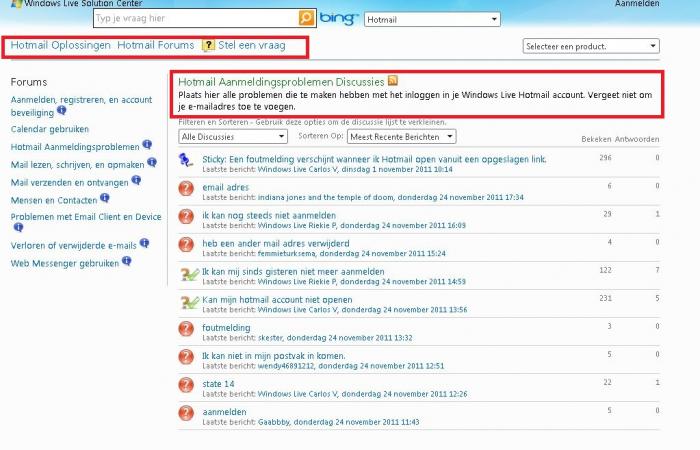Click info icon next to Web Messenger gebruiken

[x=126, y=261]
